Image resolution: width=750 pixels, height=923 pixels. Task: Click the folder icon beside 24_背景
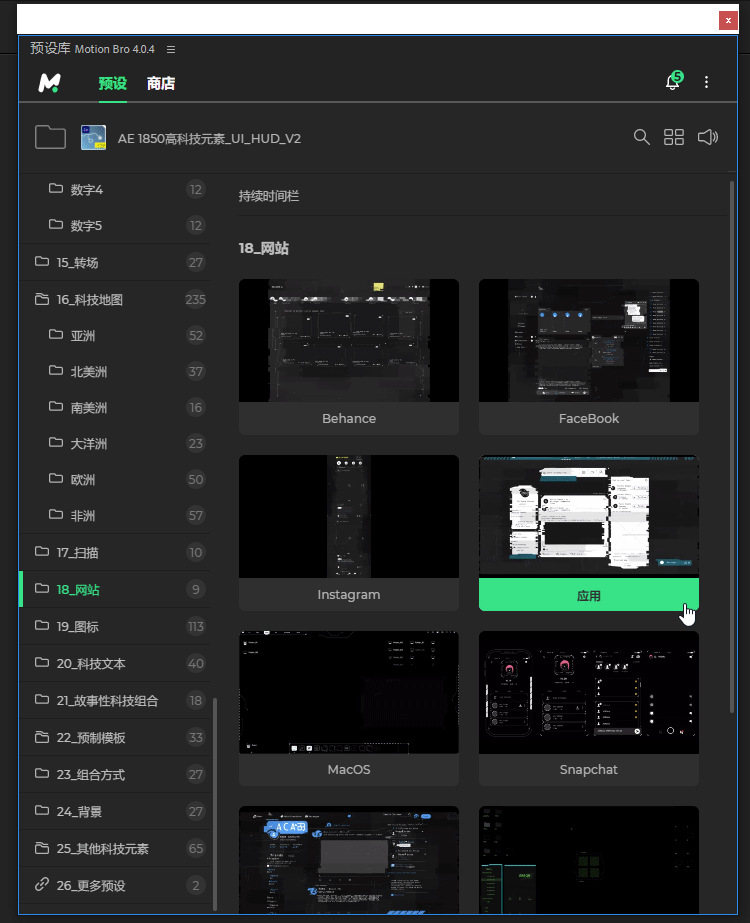coord(42,811)
